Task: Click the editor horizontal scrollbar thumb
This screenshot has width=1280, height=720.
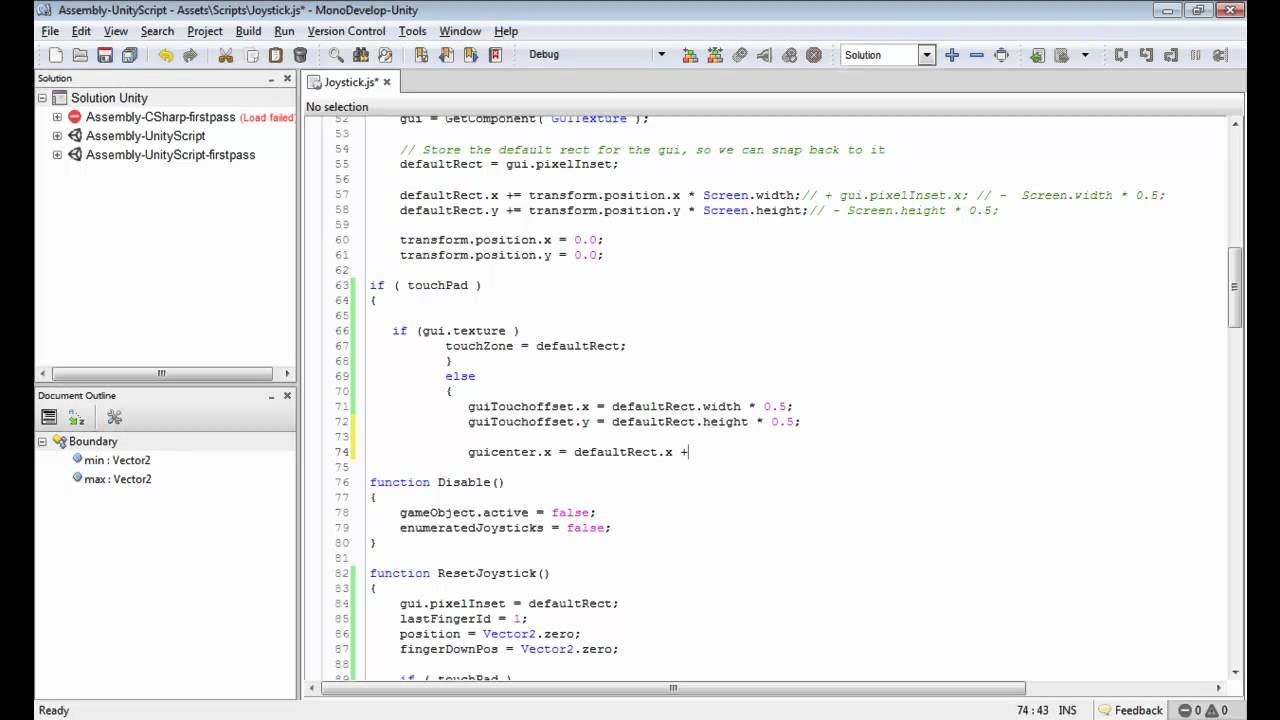Action: coord(673,688)
